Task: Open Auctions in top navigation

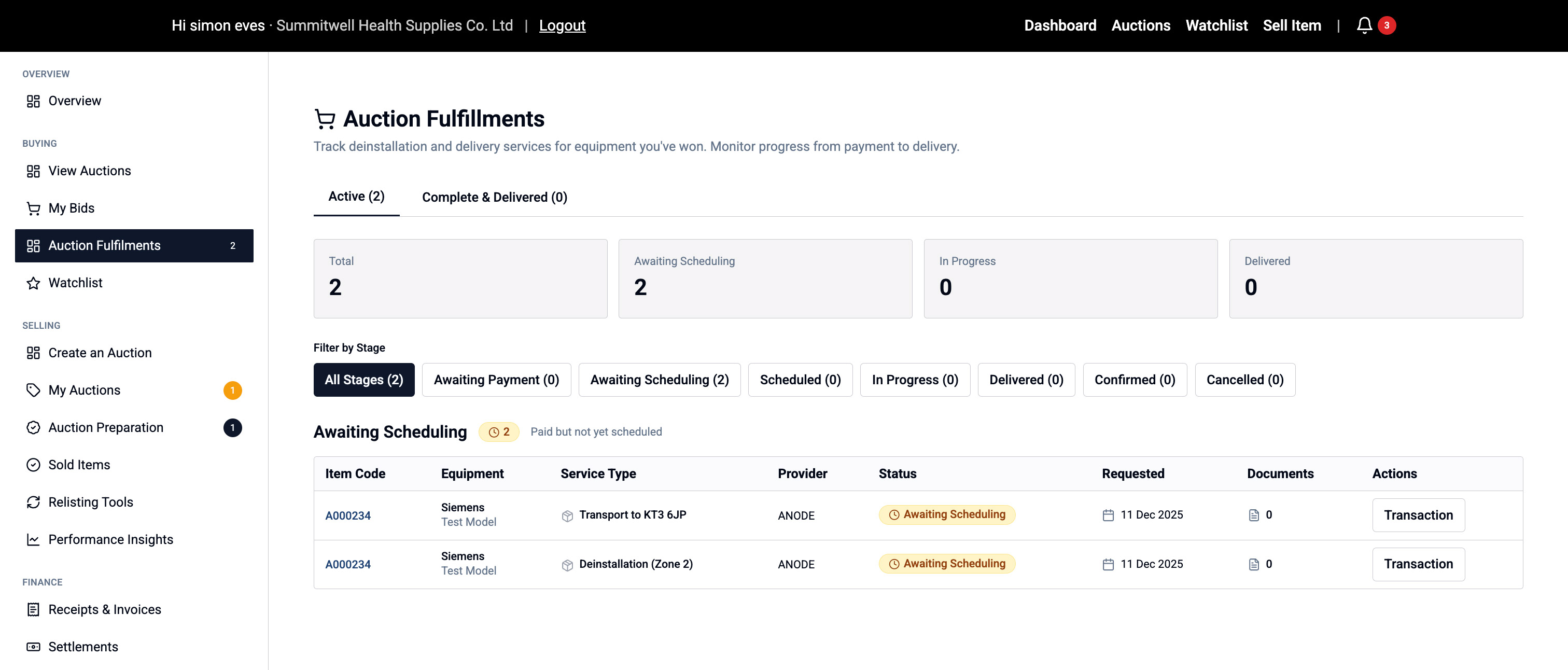Action: pos(1140,25)
